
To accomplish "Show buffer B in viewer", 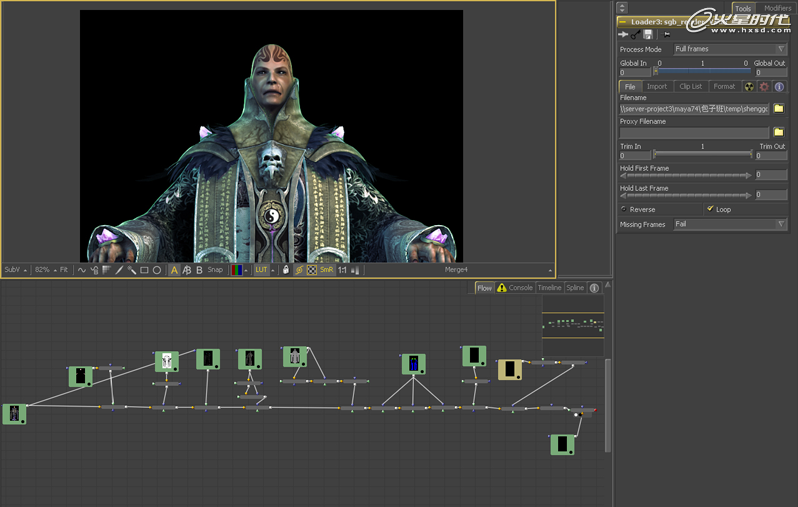I will (x=199, y=270).
